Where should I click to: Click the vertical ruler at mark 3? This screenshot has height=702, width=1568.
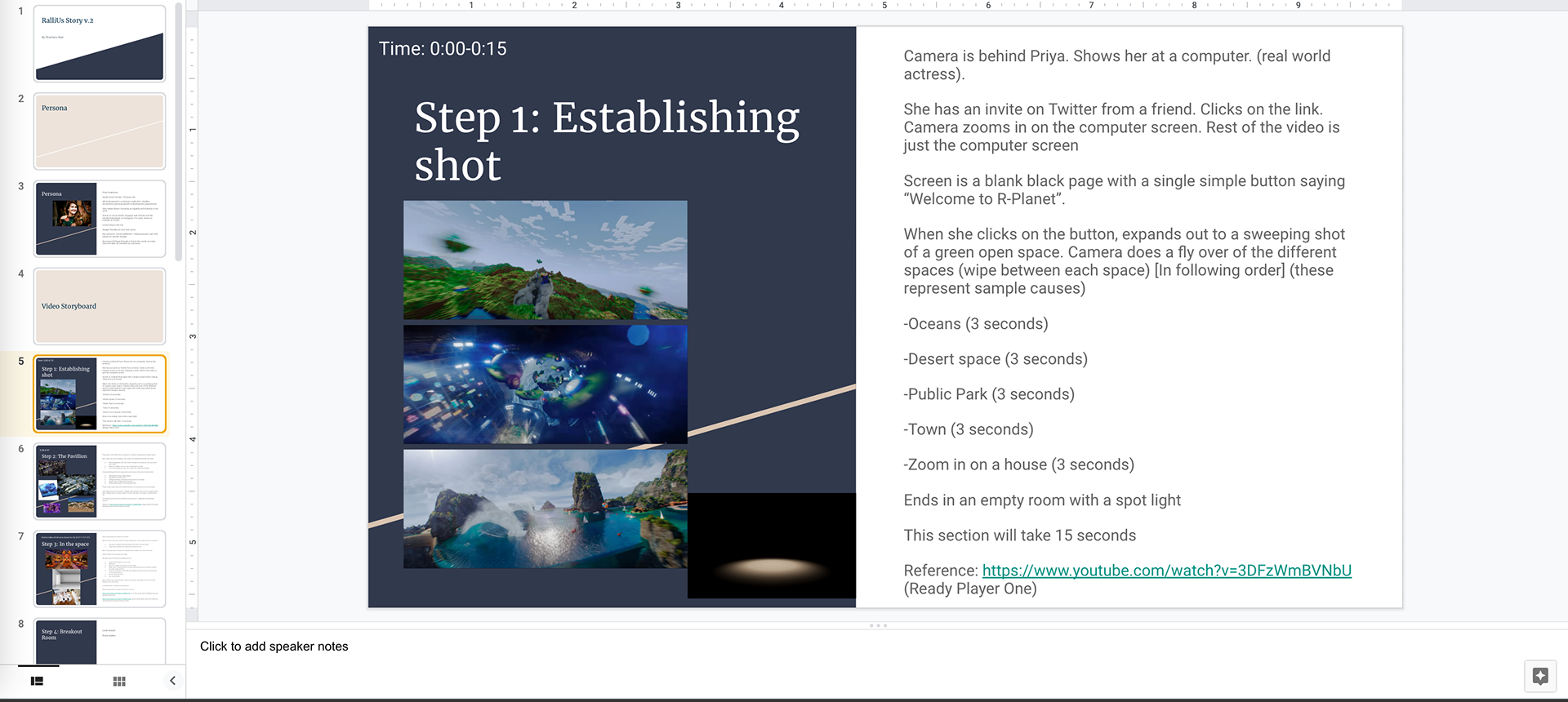click(x=193, y=336)
